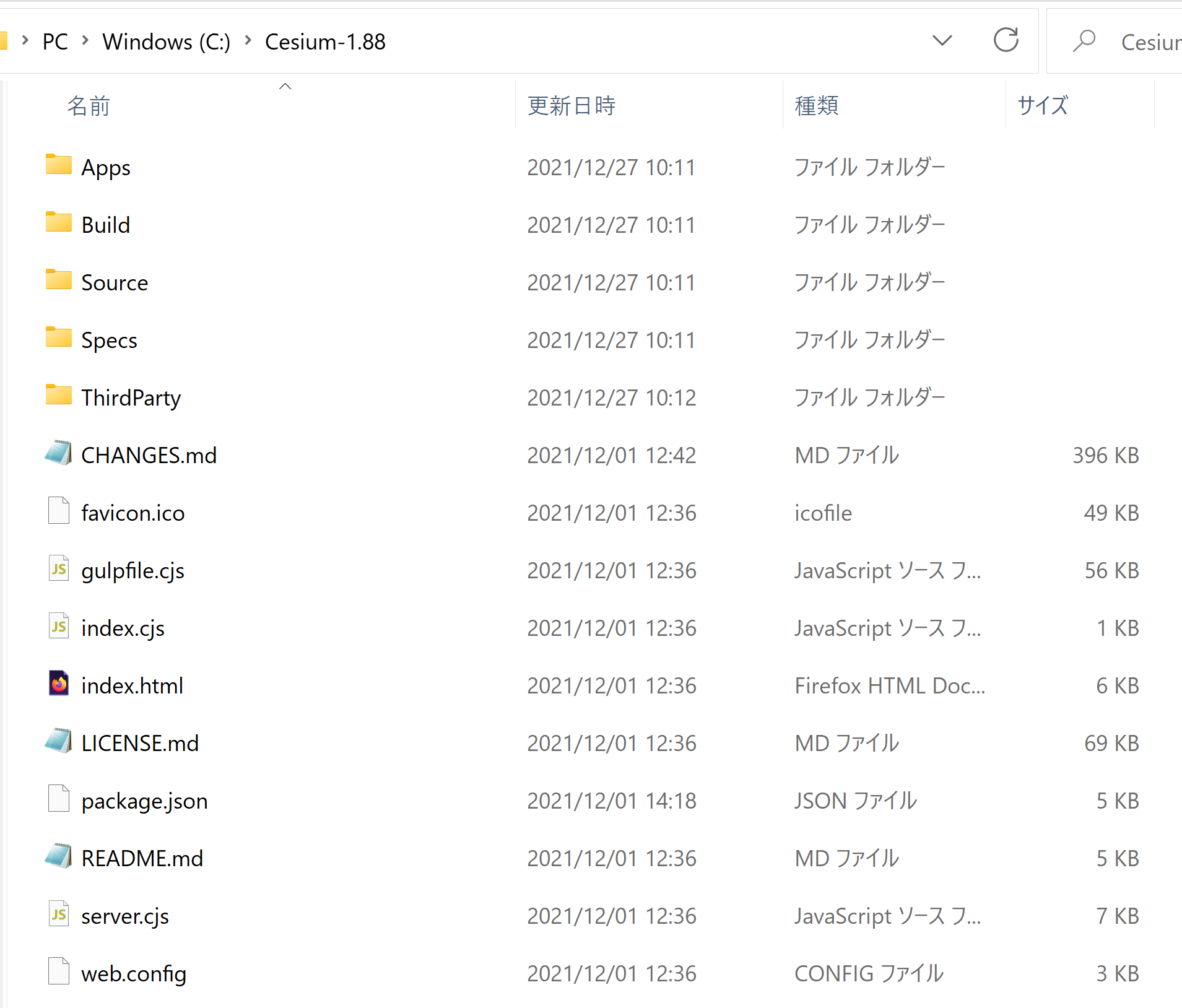The width and height of the screenshot is (1182, 1008).
Task: Click the server.cjs JS file icon
Action: click(58, 914)
